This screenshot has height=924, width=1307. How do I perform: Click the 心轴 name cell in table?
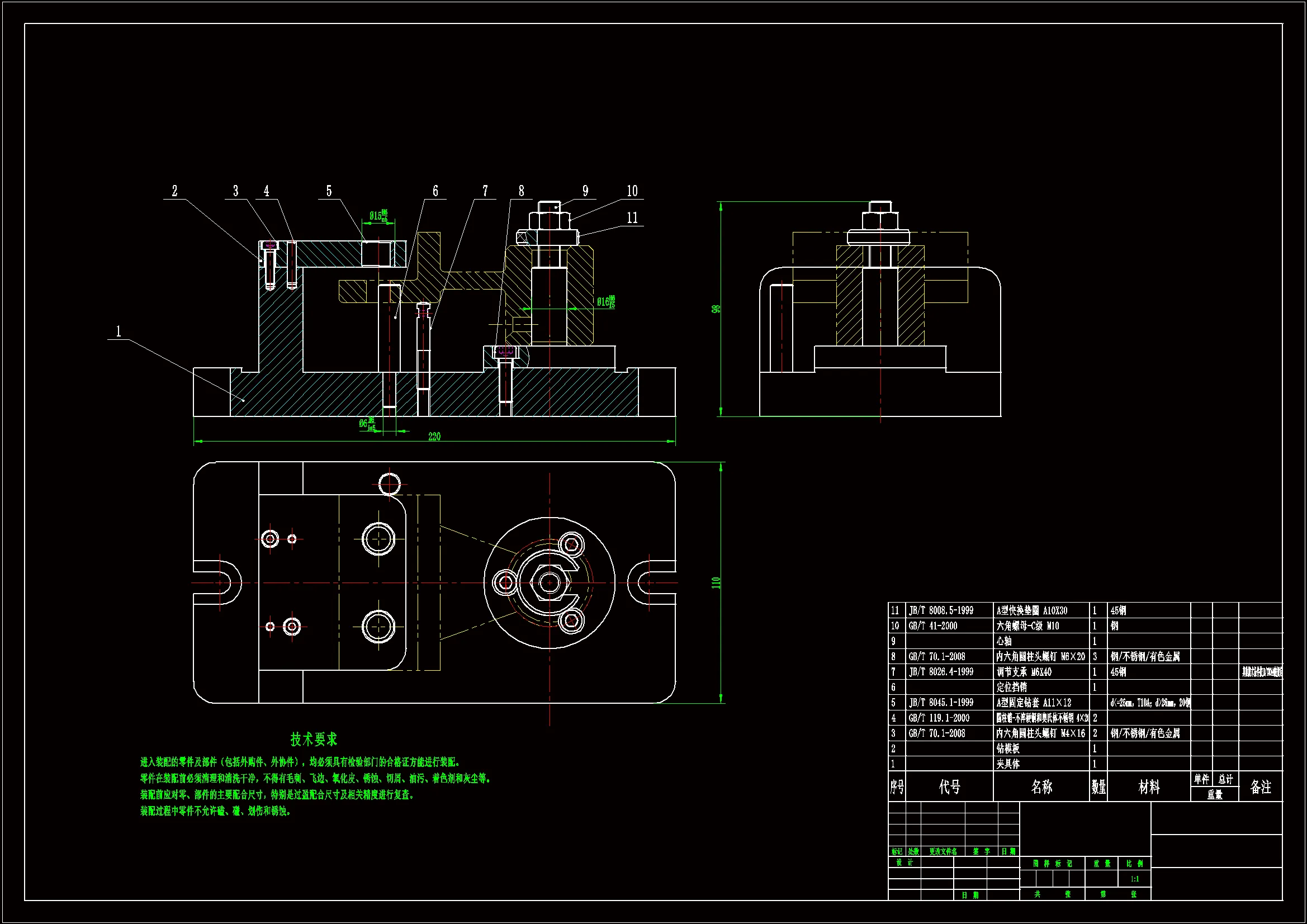1004,641
